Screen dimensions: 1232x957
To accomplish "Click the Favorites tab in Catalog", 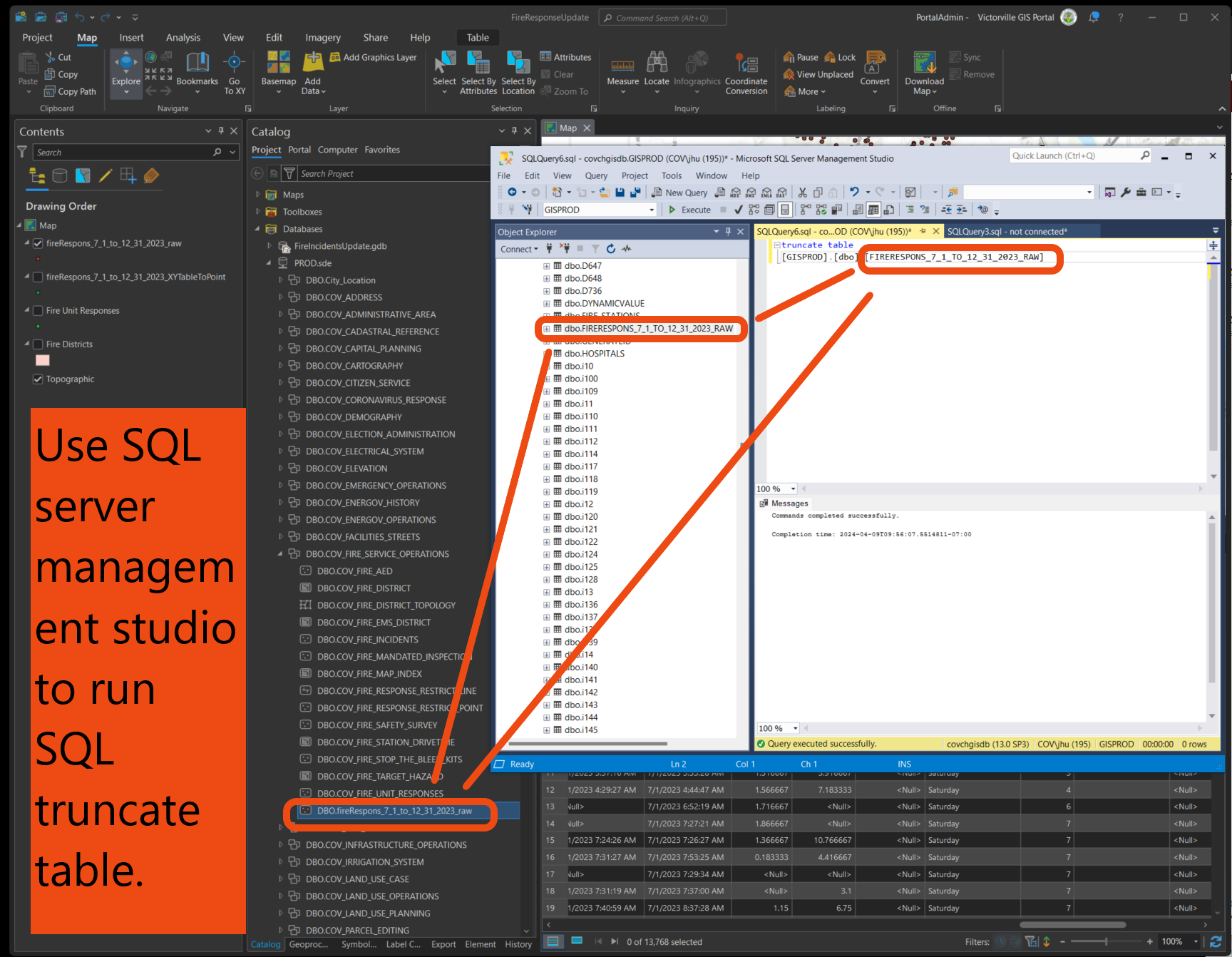I will (382, 150).
